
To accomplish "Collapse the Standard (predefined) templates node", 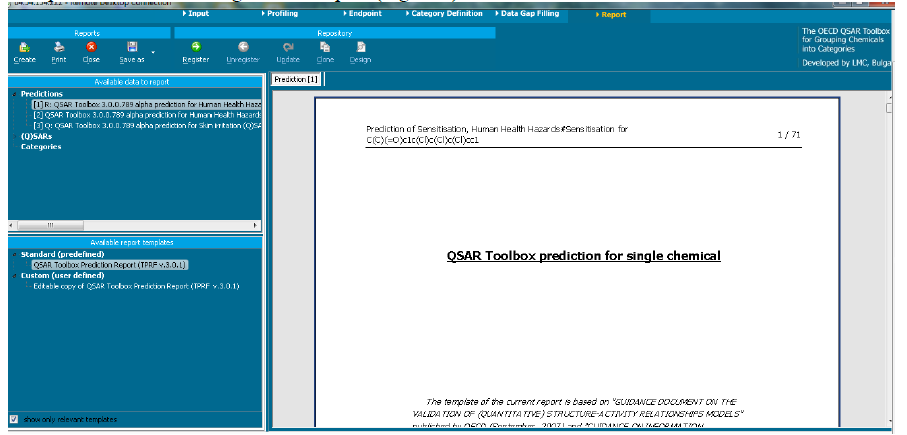I will point(14,255).
